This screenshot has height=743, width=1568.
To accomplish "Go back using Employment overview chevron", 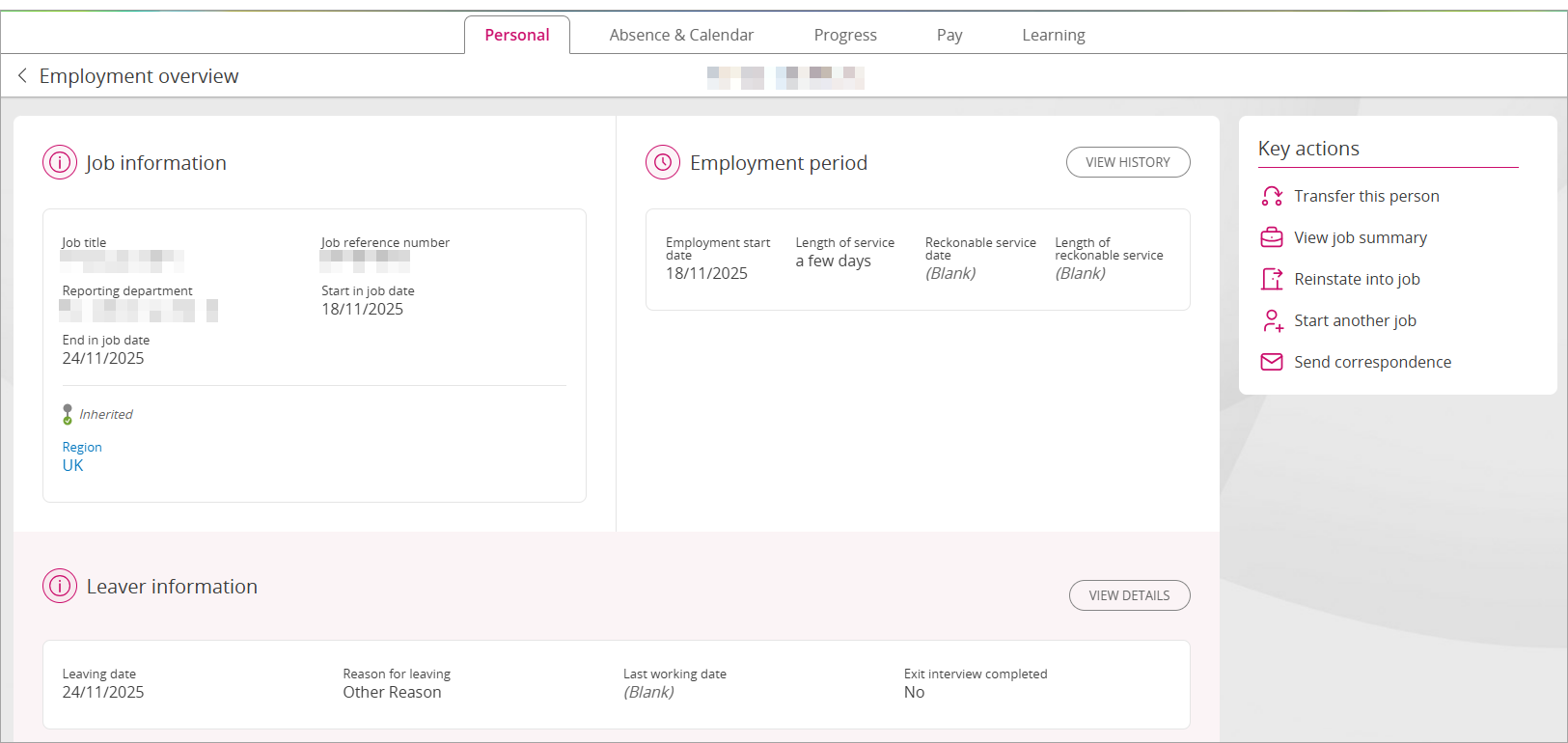I will pos(22,75).
